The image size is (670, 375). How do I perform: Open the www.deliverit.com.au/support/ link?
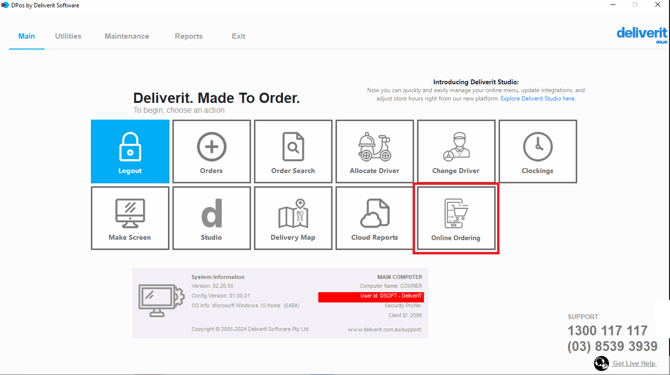tap(385, 330)
